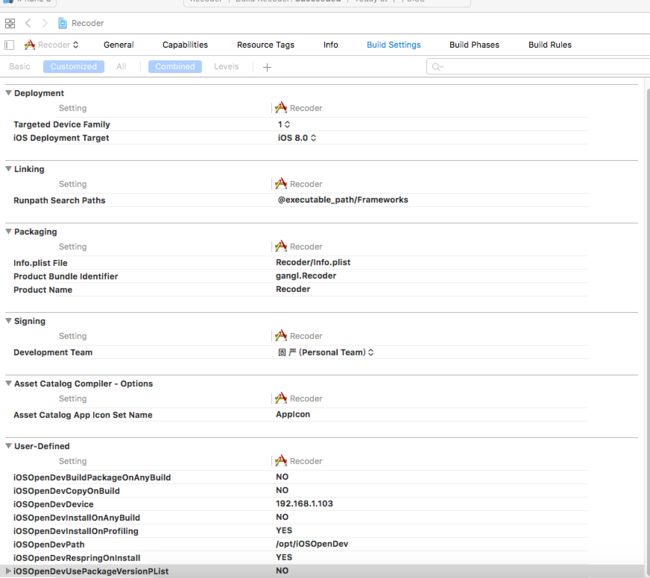This screenshot has width=650, height=578.
Task: Click Recoder target icon in Signing header
Action: pyautogui.click(x=281, y=335)
